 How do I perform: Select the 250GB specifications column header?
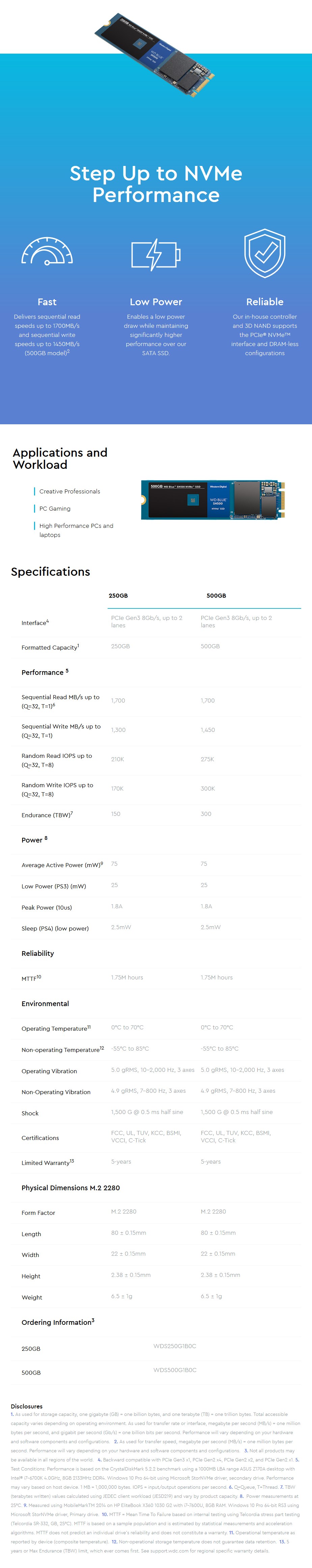click(118, 595)
